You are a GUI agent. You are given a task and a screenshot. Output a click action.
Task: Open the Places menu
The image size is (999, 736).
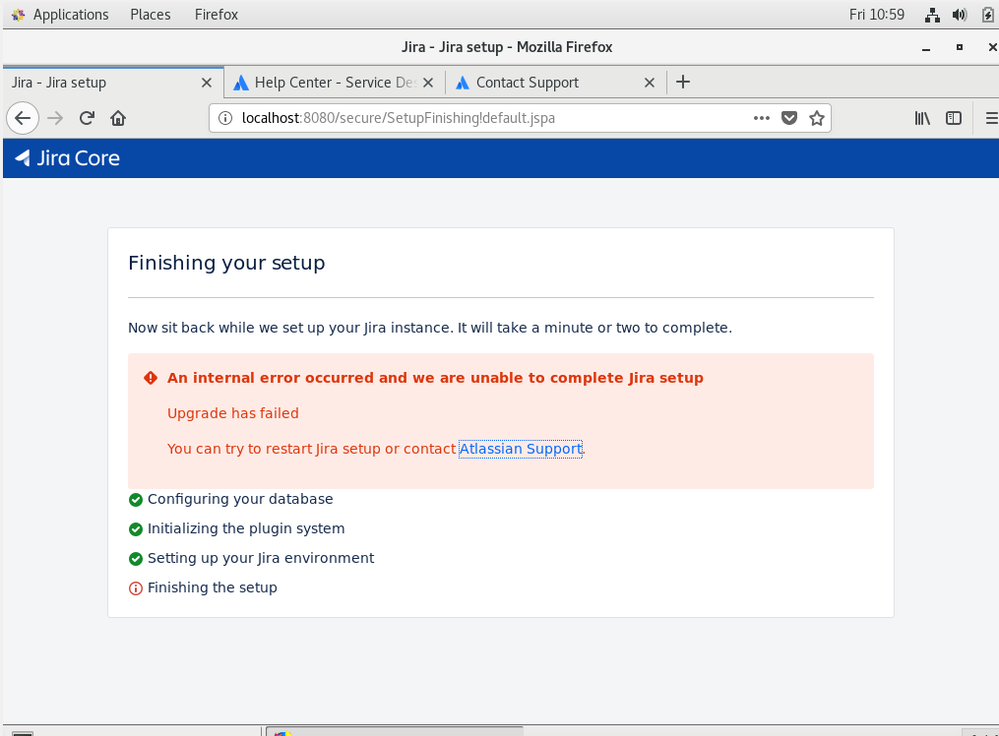pos(150,15)
